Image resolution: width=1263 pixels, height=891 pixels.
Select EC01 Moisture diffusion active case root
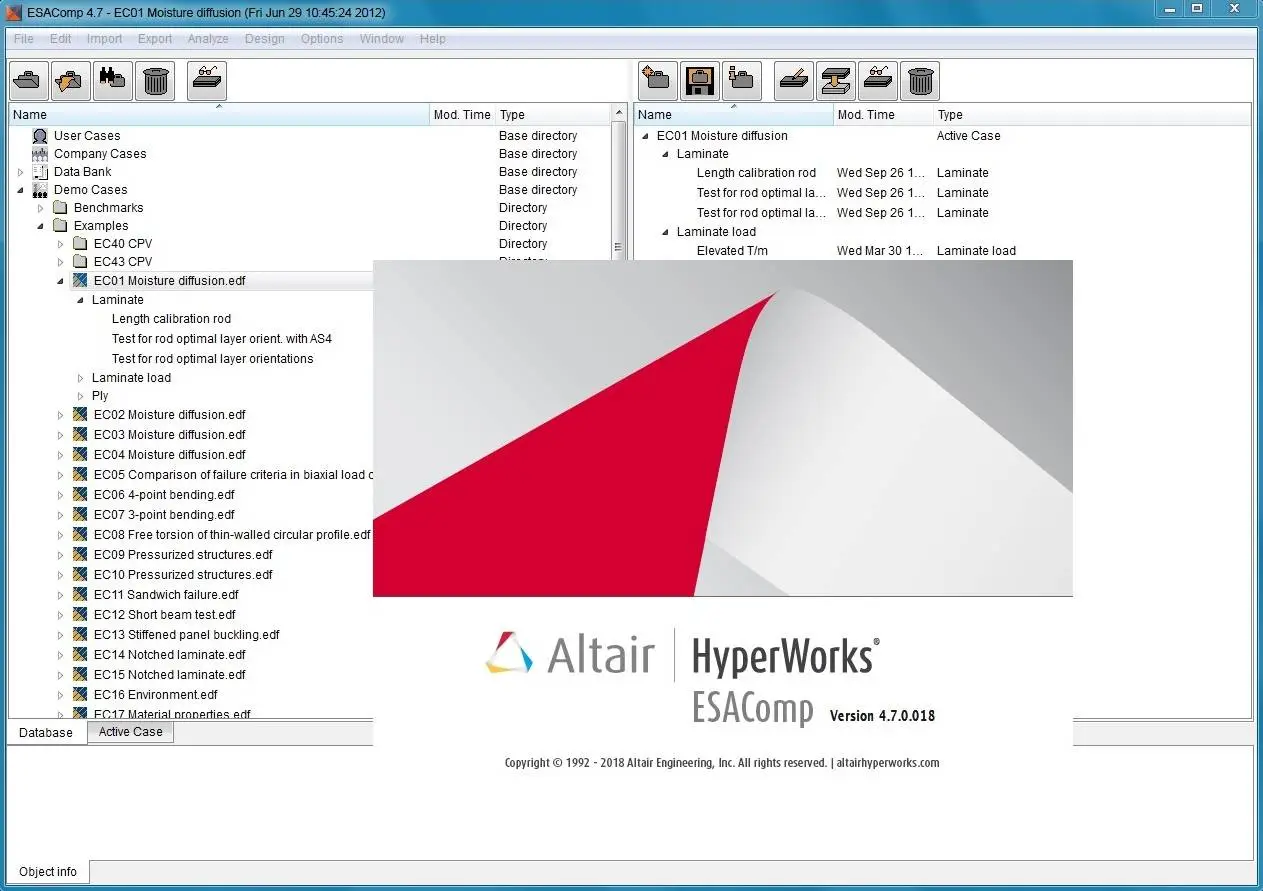pyautogui.click(x=722, y=136)
